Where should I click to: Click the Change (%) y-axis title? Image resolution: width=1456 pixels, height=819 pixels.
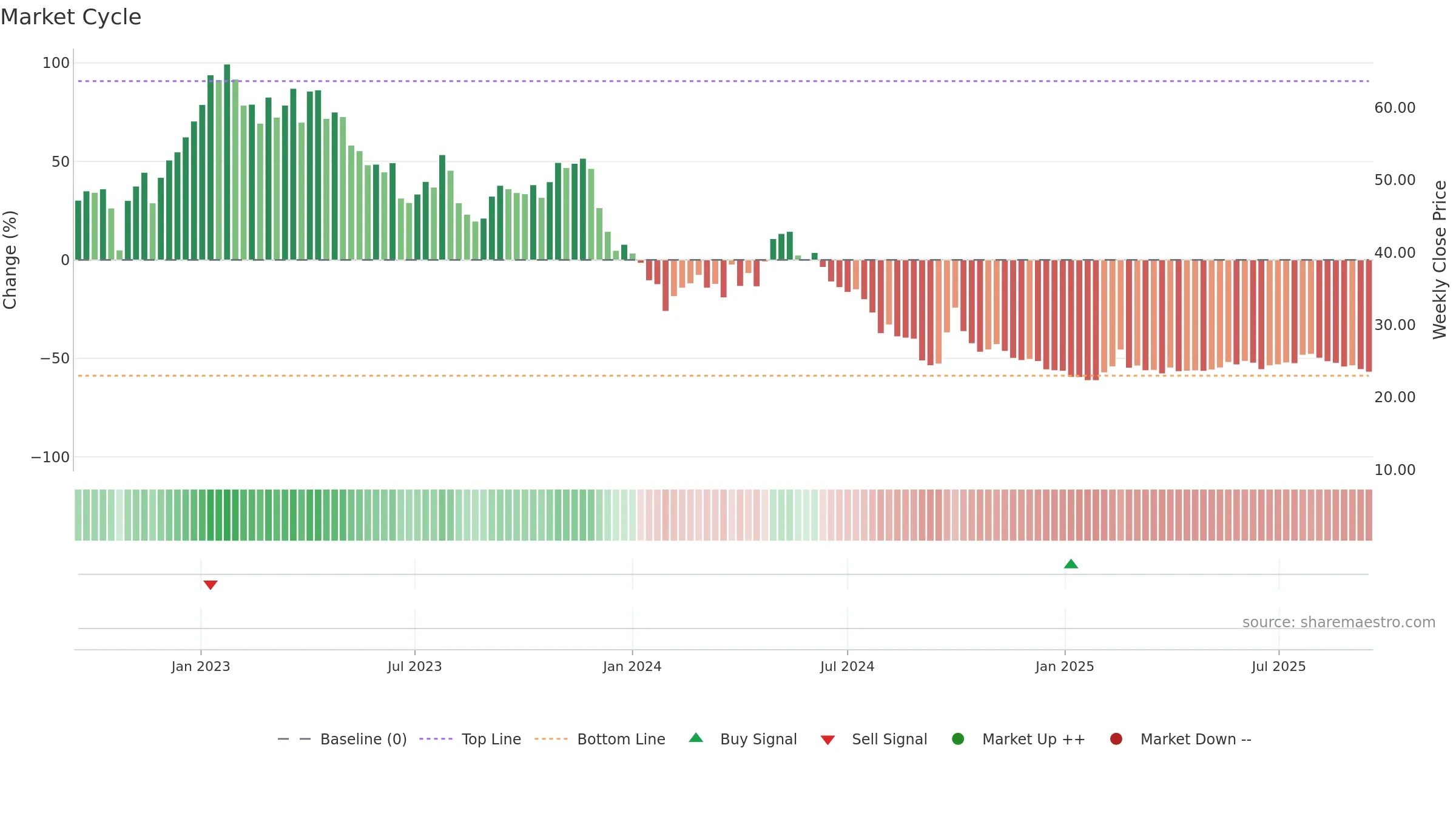pyautogui.click(x=10, y=260)
